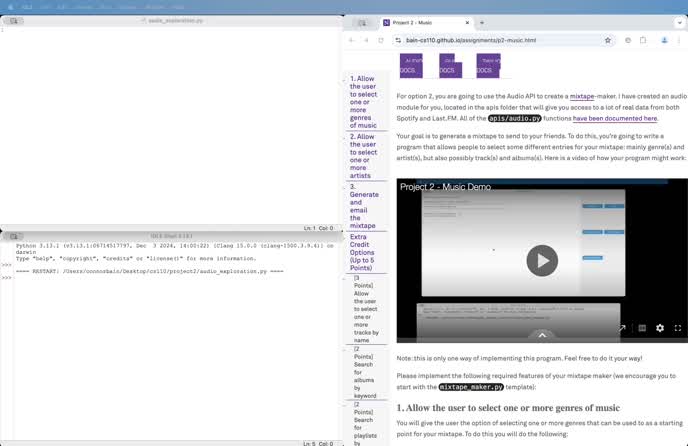Screen dimensions: 688x446
Task: View site information icon left of the URL
Action: coord(398,40)
